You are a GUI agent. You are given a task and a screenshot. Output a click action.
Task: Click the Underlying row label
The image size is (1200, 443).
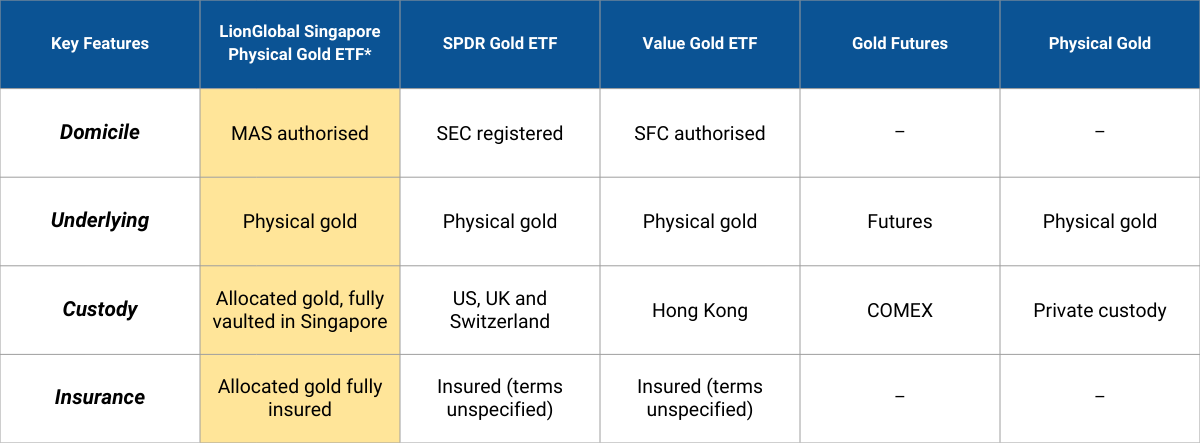click(x=100, y=221)
